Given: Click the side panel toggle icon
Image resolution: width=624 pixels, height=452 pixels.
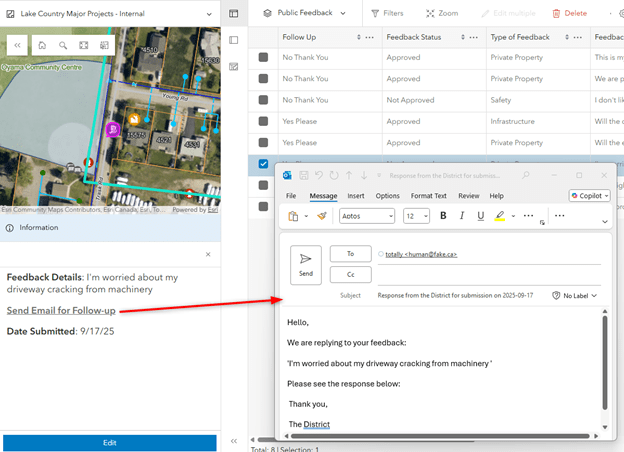Looking at the screenshot, I should (234, 40).
